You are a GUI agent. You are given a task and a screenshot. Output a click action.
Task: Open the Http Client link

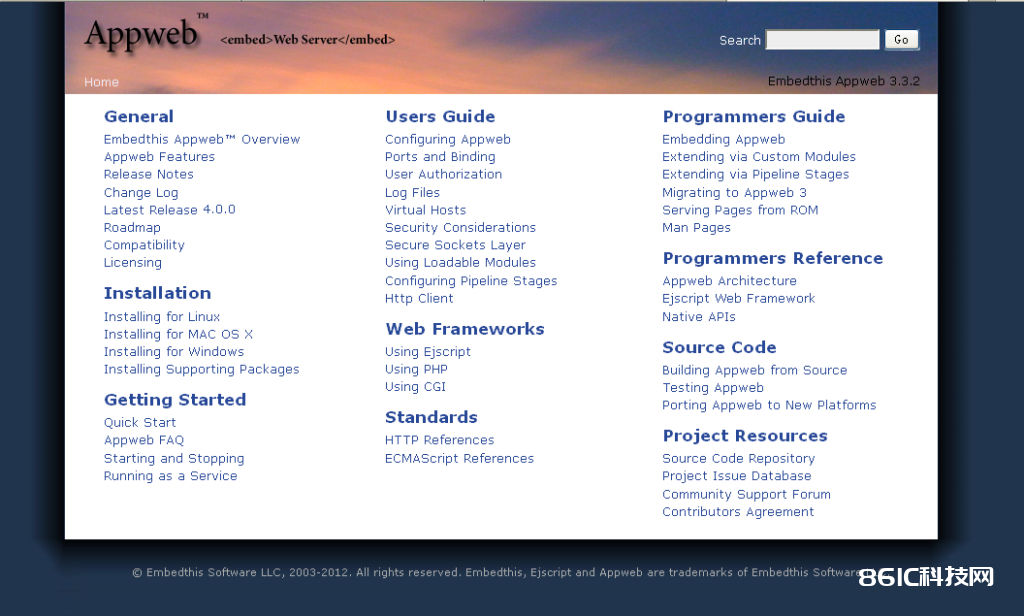419,299
